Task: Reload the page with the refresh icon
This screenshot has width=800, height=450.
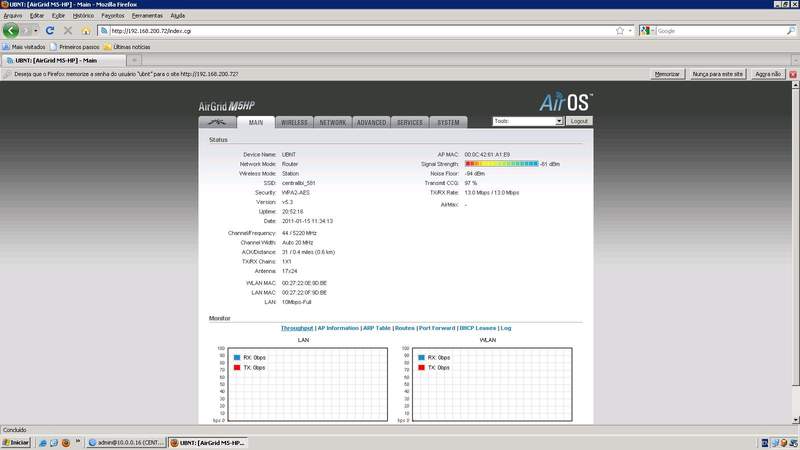Action: (x=49, y=31)
